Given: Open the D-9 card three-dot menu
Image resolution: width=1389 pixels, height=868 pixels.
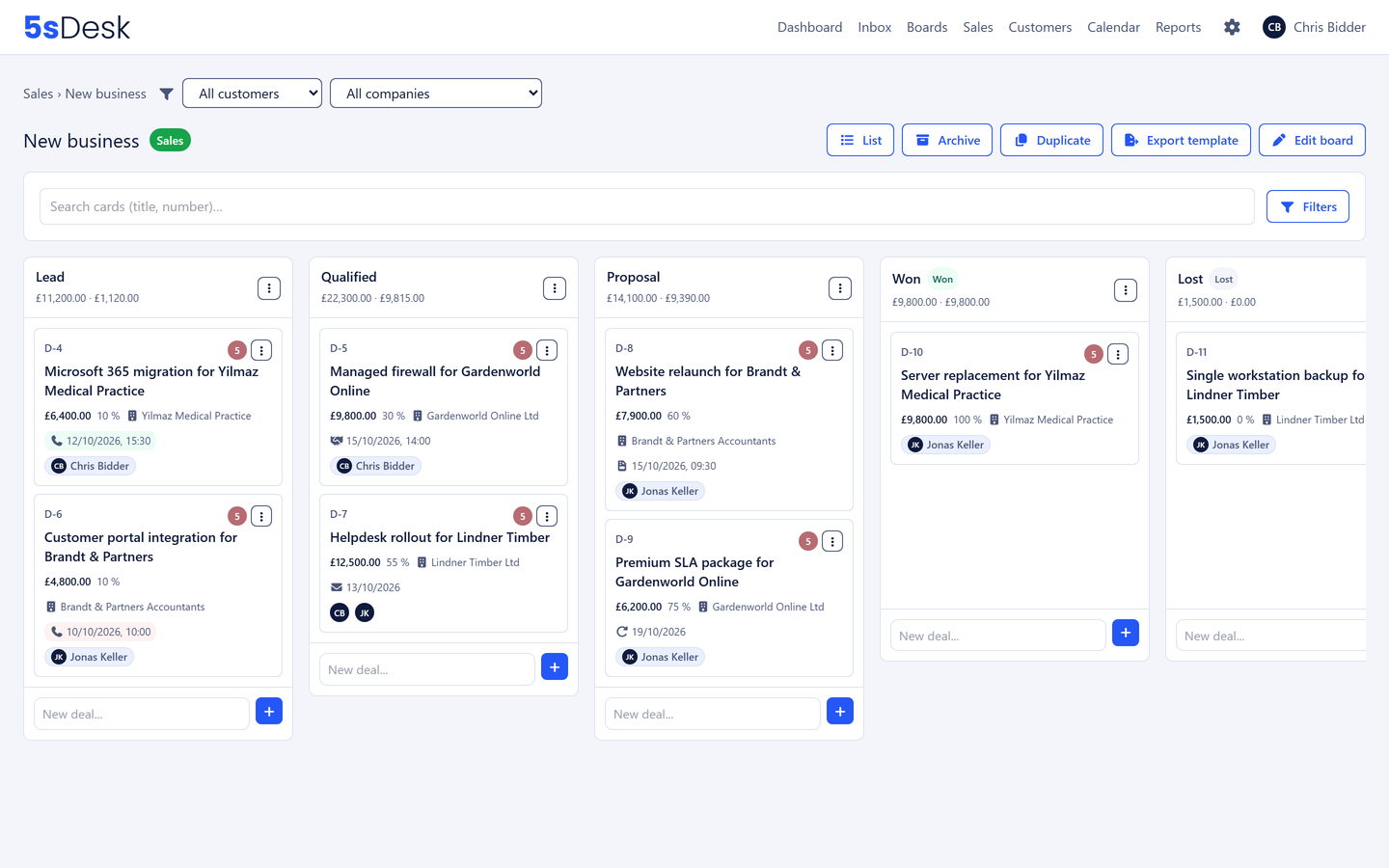Looking at the screenshot, I should coord(832,541).
